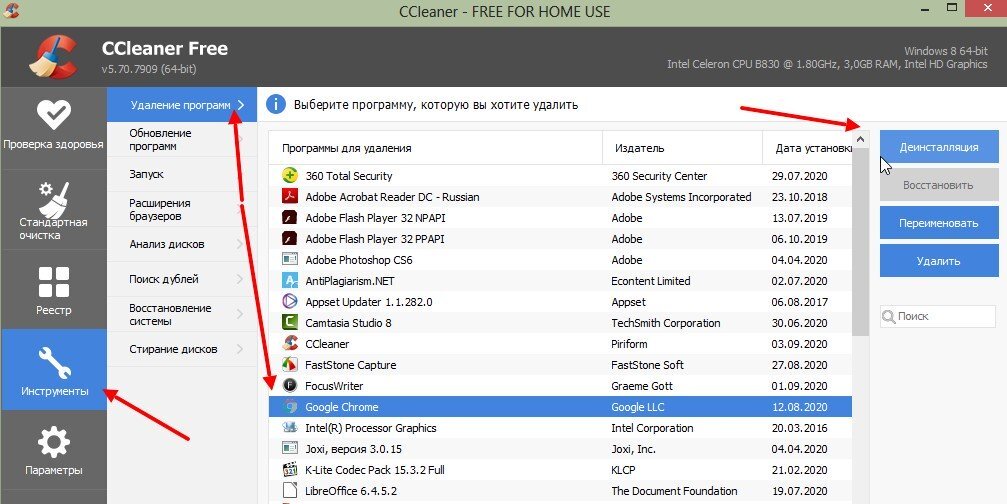The width and height of the screenshot is (1007, 504).
Task: Click the Appset Updater icon
Action: click(290, 301)
